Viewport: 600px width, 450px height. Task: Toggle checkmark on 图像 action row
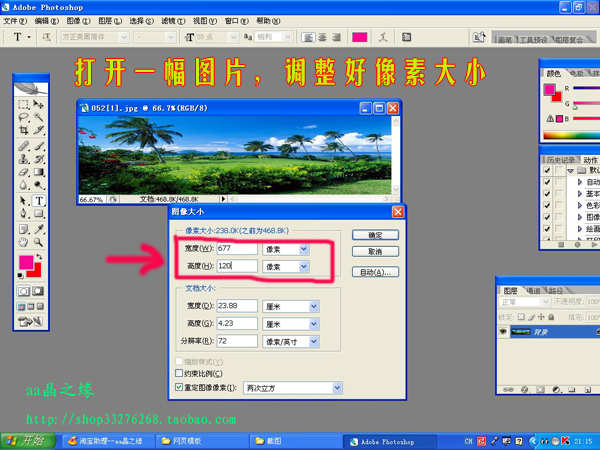point(547,217)
